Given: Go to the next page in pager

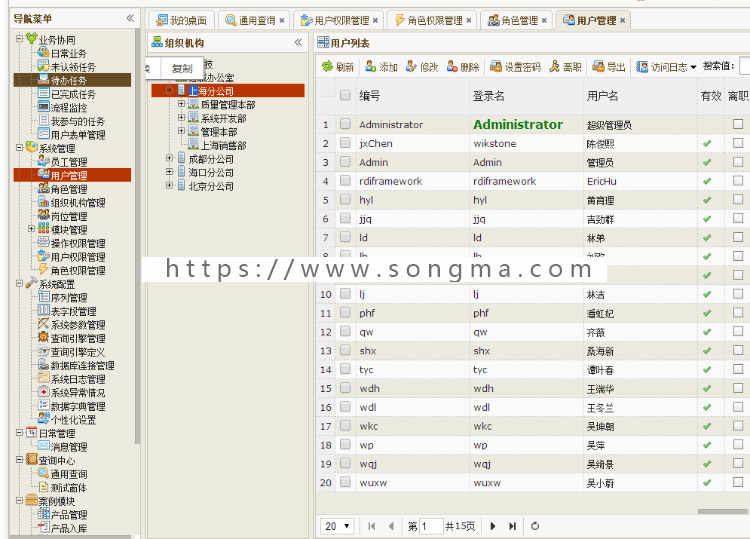Looking at the screenshot, I should tap(493, 526).
